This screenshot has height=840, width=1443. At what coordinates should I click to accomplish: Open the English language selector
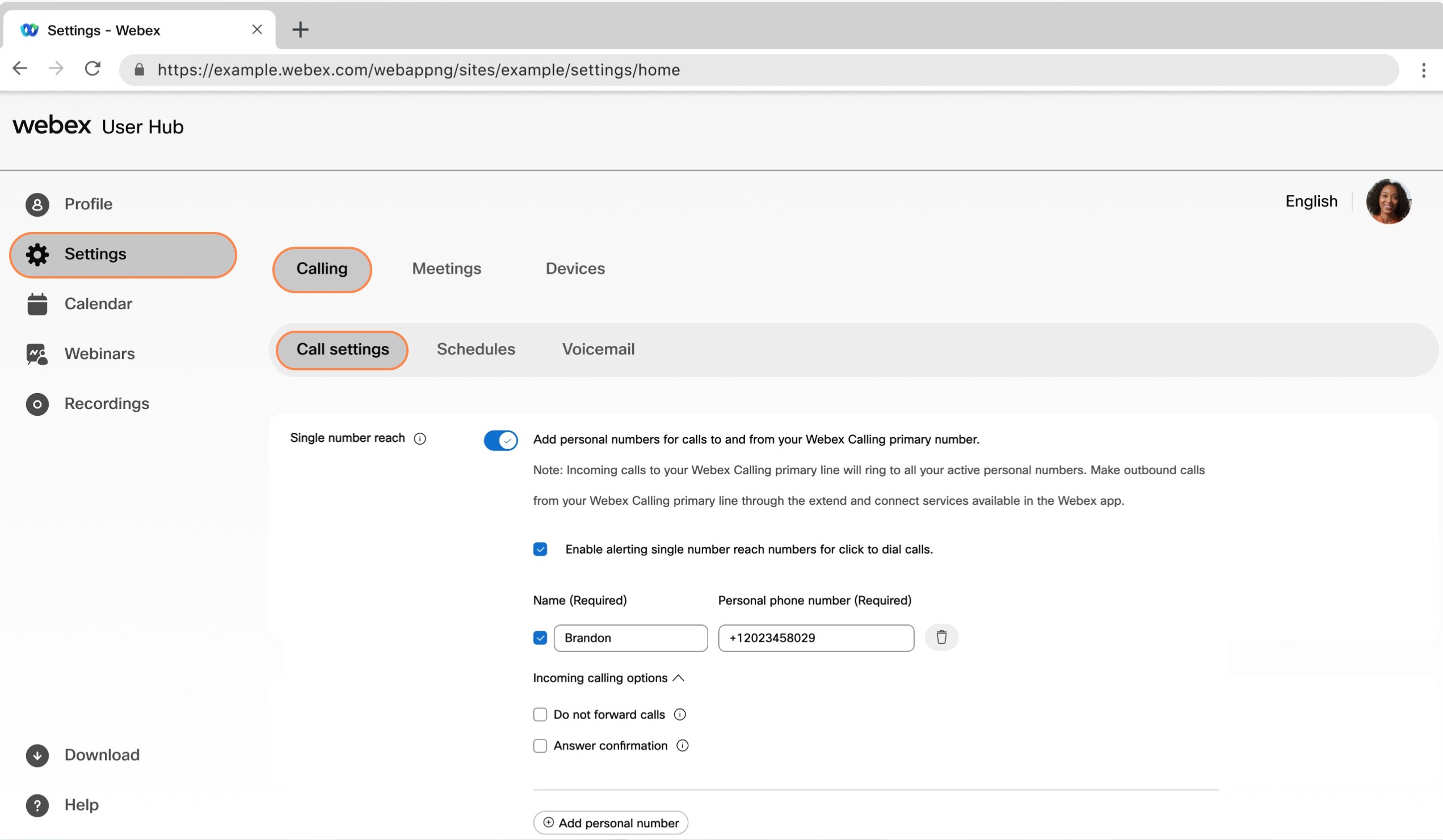tap(1311, 201)
